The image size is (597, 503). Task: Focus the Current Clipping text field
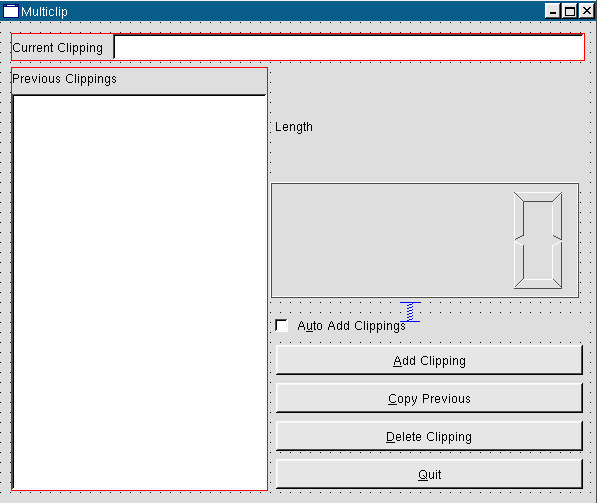point(349,47)
